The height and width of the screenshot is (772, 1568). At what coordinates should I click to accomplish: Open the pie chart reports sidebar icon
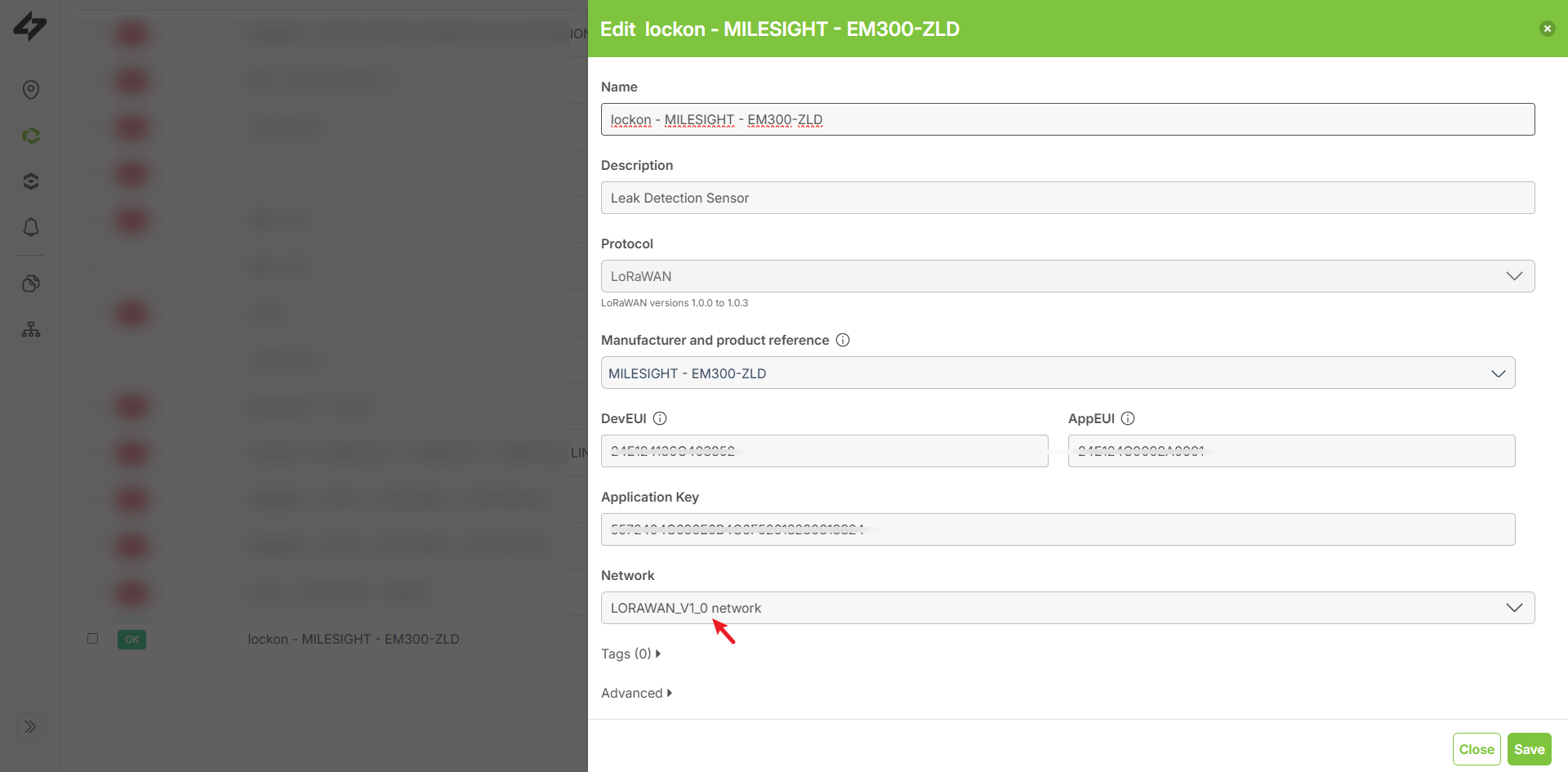(31, 283)
